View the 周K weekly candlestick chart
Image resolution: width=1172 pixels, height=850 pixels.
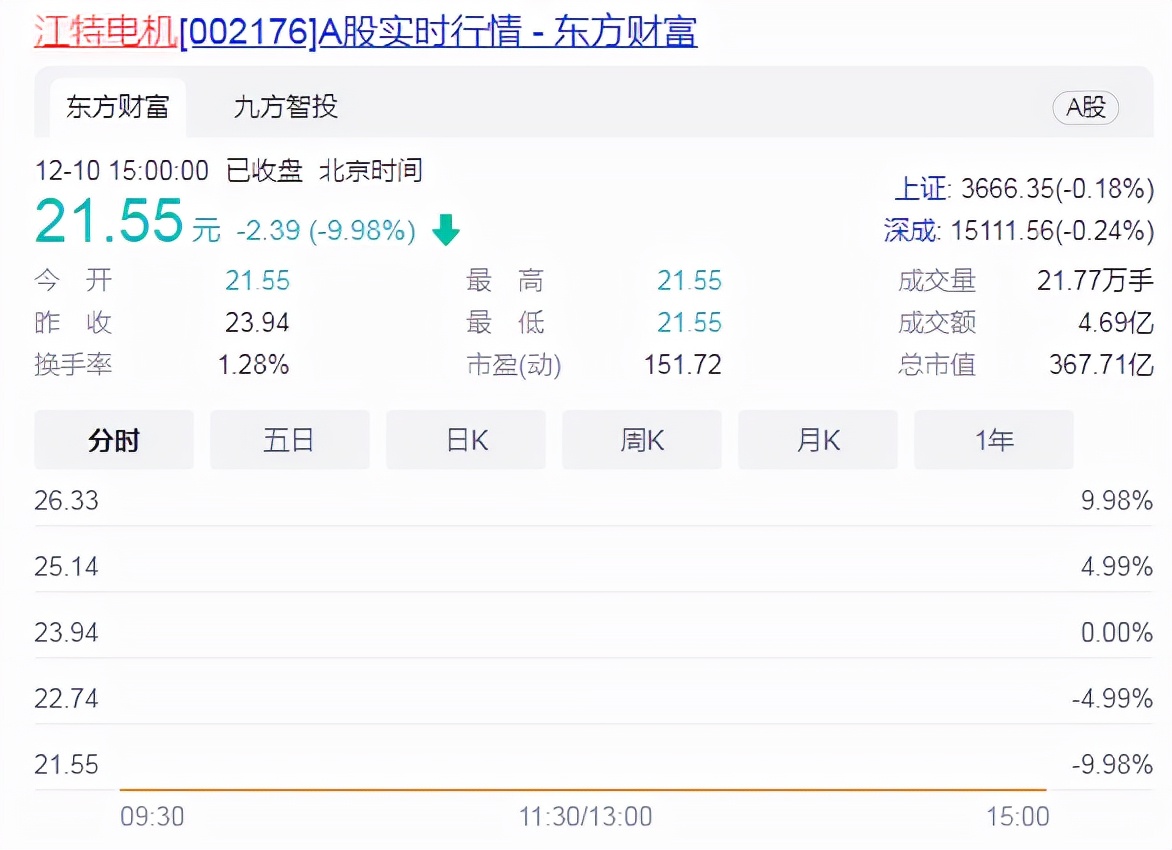(641, 439)
